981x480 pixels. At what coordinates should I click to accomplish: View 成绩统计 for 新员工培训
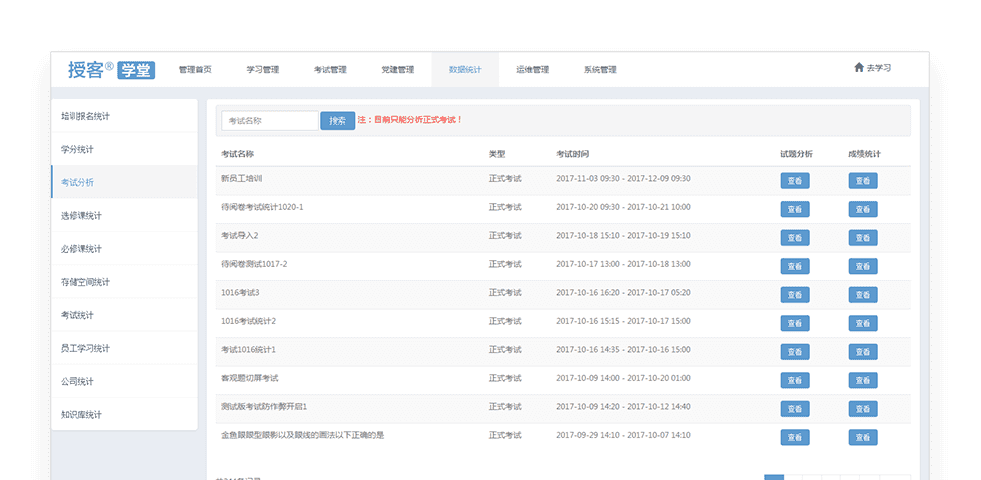[863, 181]
